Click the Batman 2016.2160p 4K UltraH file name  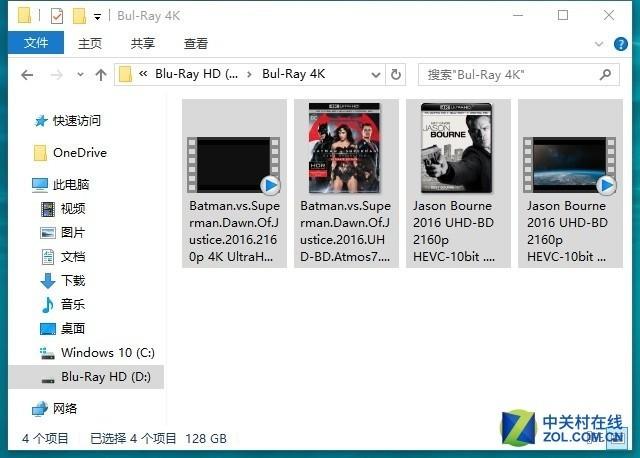(x=234, y=231)
